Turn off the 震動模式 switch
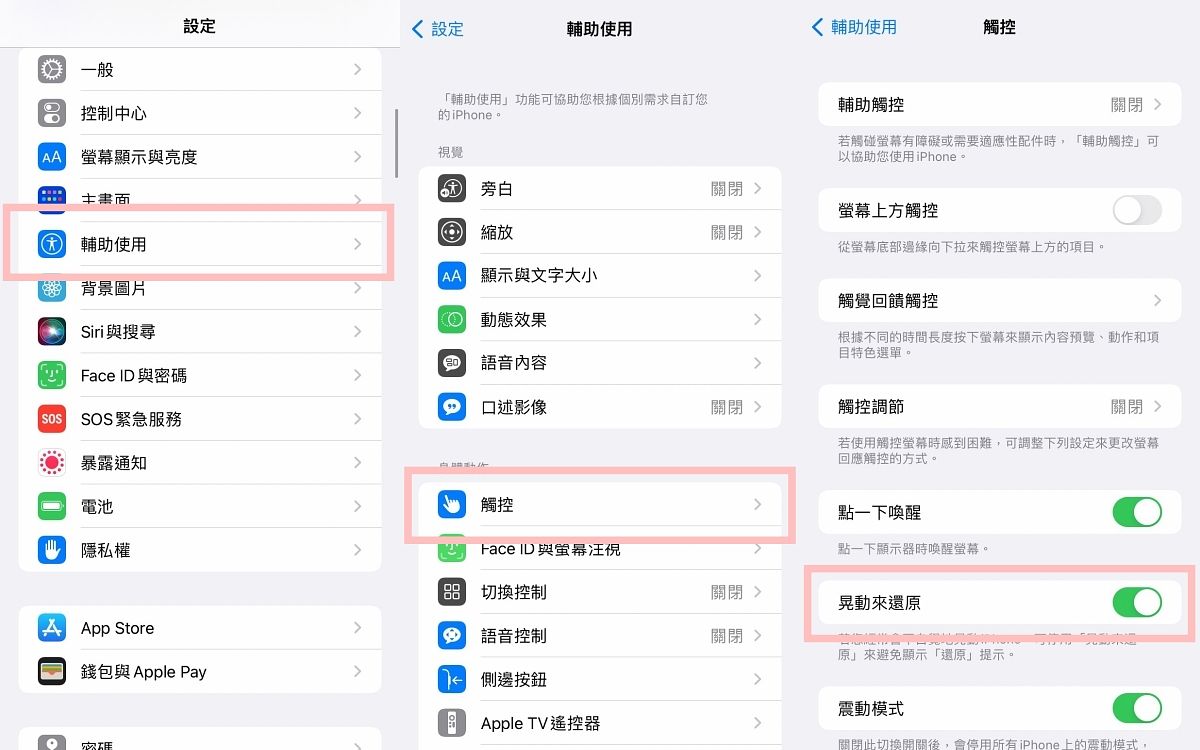This screenshot has width=1200, height=750. point(1137,709)
